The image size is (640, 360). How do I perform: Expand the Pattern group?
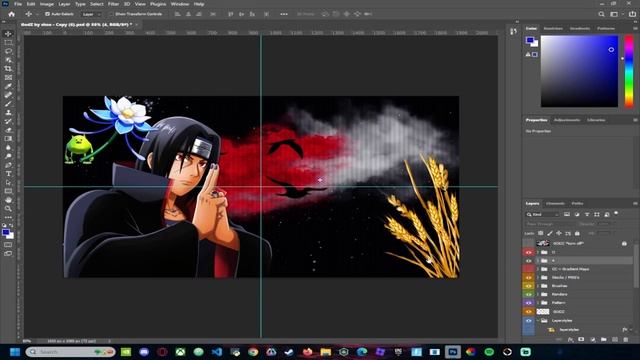(x=538, y=303)
